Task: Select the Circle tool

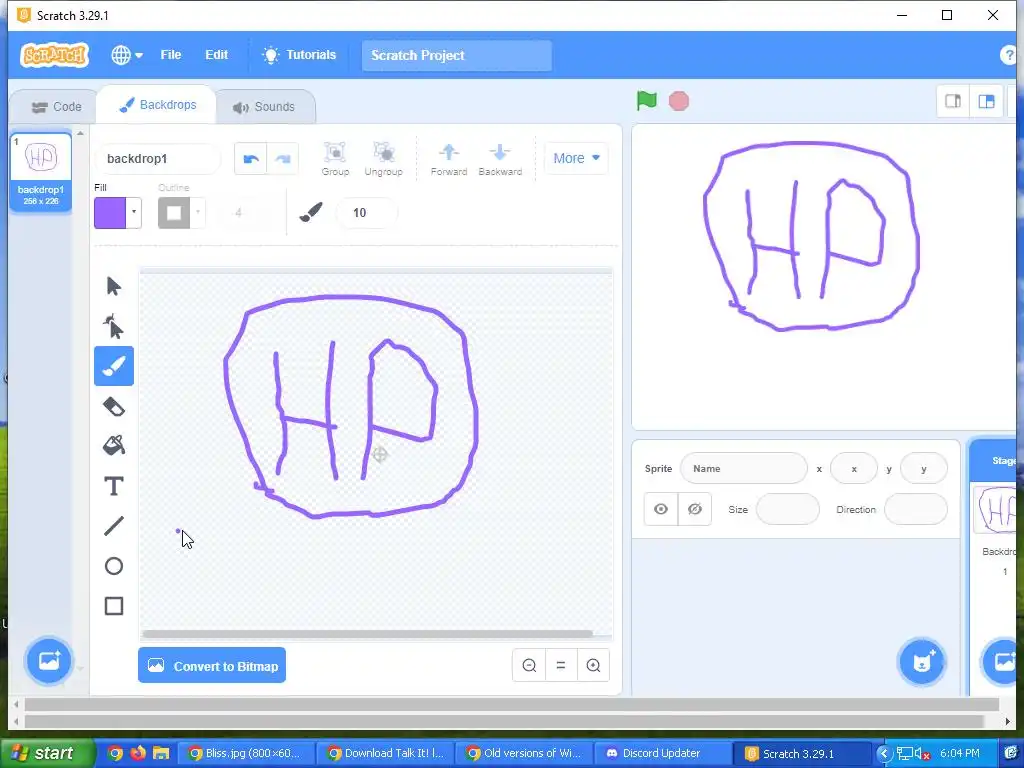Action: (x=114, y=566)
